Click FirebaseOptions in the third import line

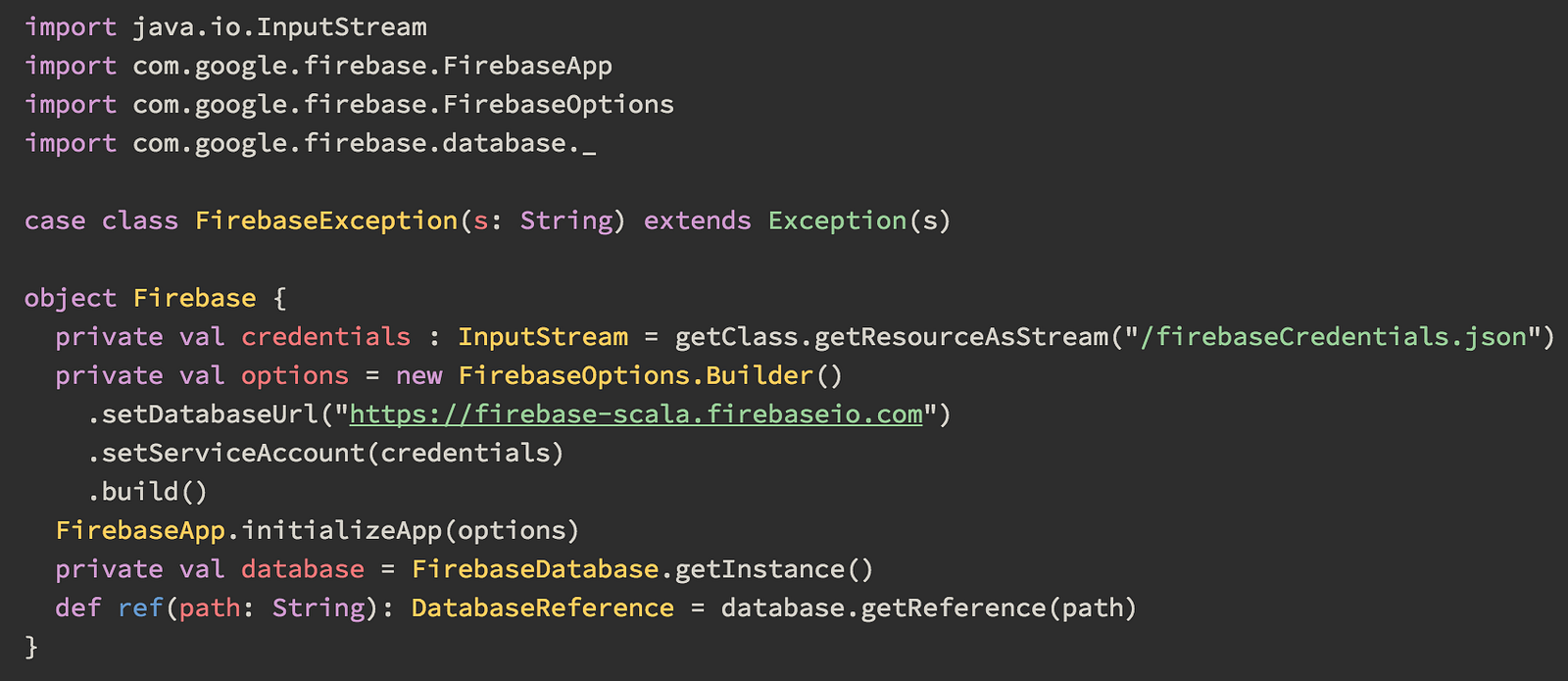[558, 104]
